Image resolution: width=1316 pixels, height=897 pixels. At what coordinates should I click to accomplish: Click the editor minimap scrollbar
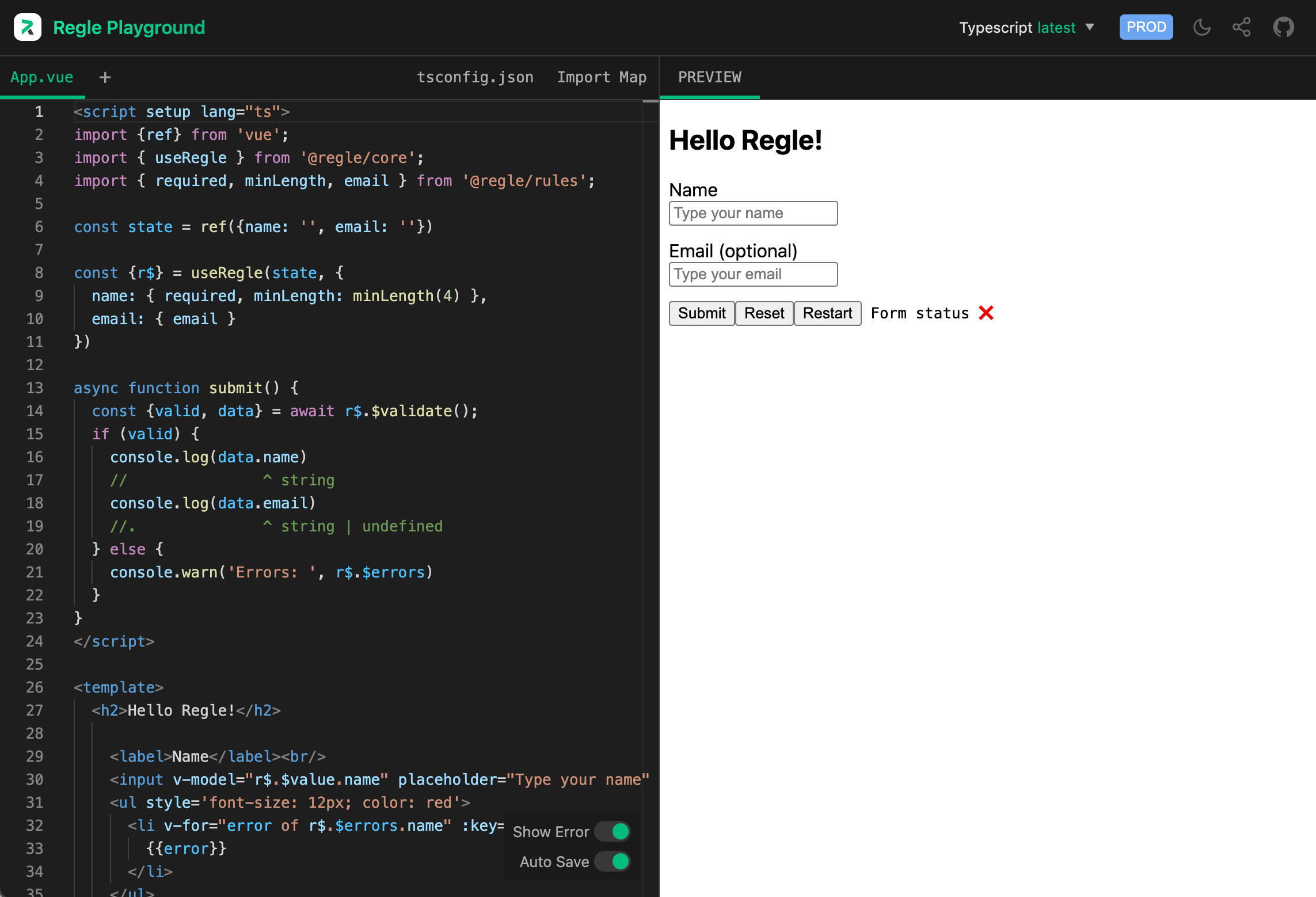tap(651, 499)
